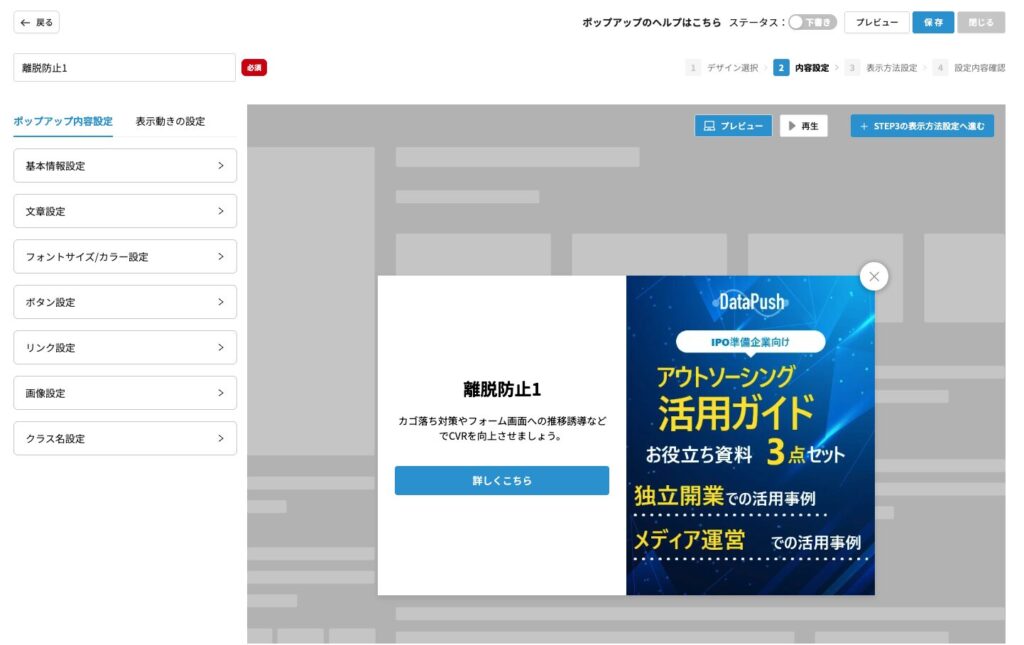The width and height of the screenshot is (1024, 645).
Task: Expand 画像設定 section
Action: [x=125, y=393]
